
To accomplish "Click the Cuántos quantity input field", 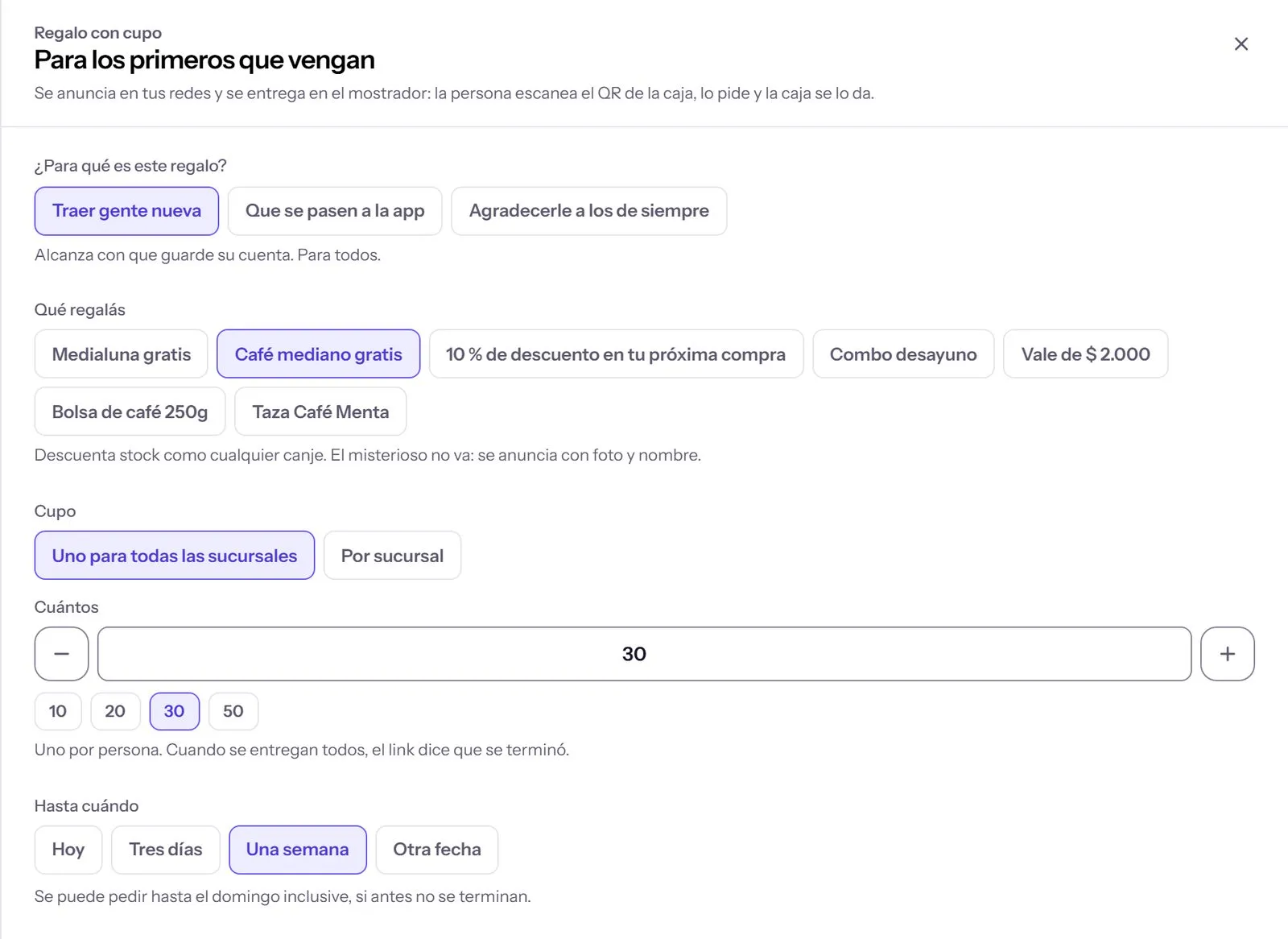I will (x=644, y=654).
